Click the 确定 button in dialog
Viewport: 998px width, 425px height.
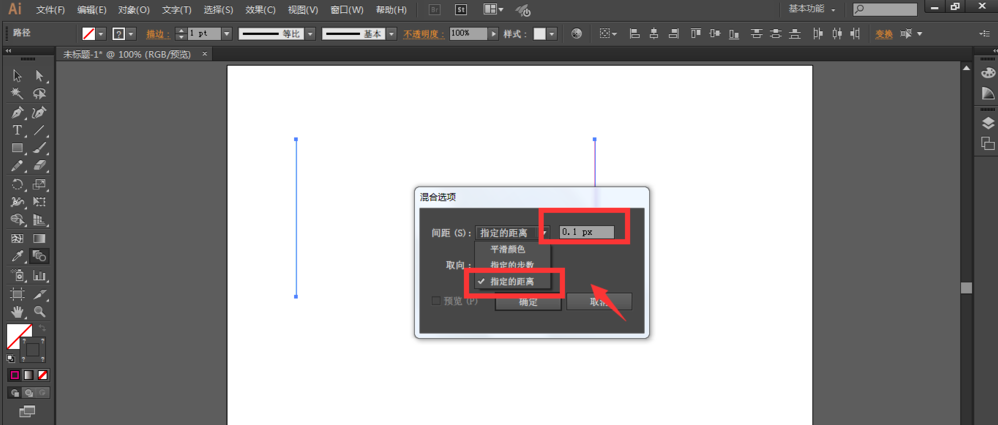528,302
